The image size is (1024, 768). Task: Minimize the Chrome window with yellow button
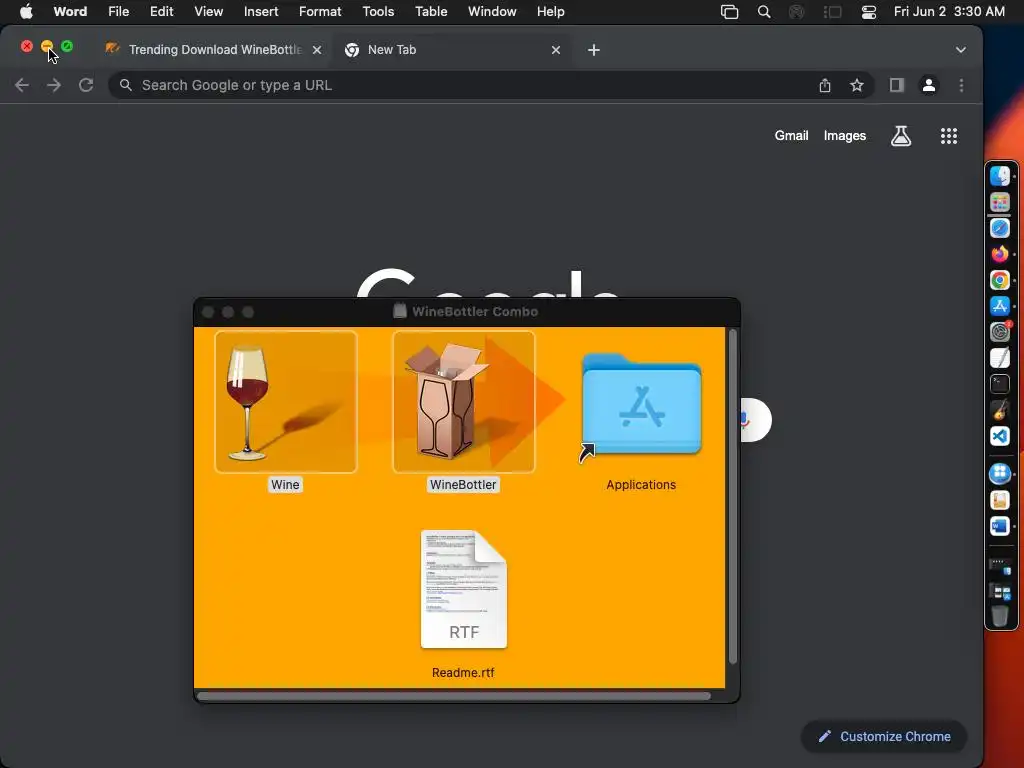(x=47, y=46)
